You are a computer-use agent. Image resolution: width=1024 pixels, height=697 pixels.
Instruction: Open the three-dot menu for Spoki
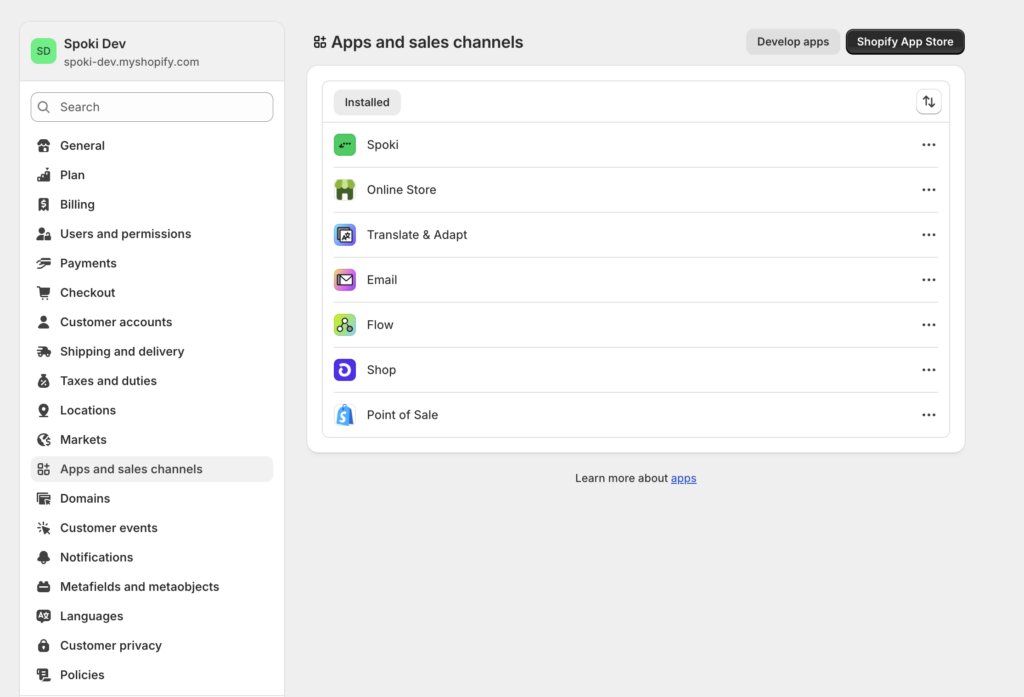pos(928,145)
